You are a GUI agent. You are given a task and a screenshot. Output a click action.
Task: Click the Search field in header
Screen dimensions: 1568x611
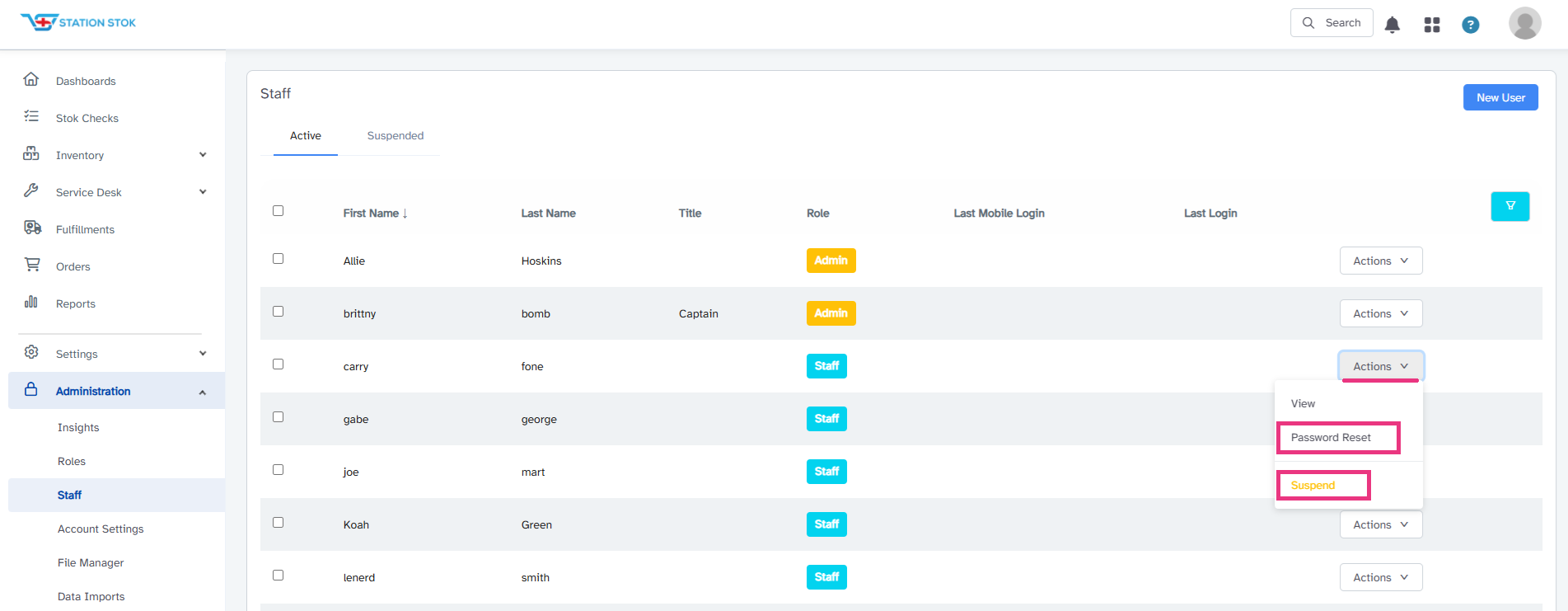[x=1332, y=23]
